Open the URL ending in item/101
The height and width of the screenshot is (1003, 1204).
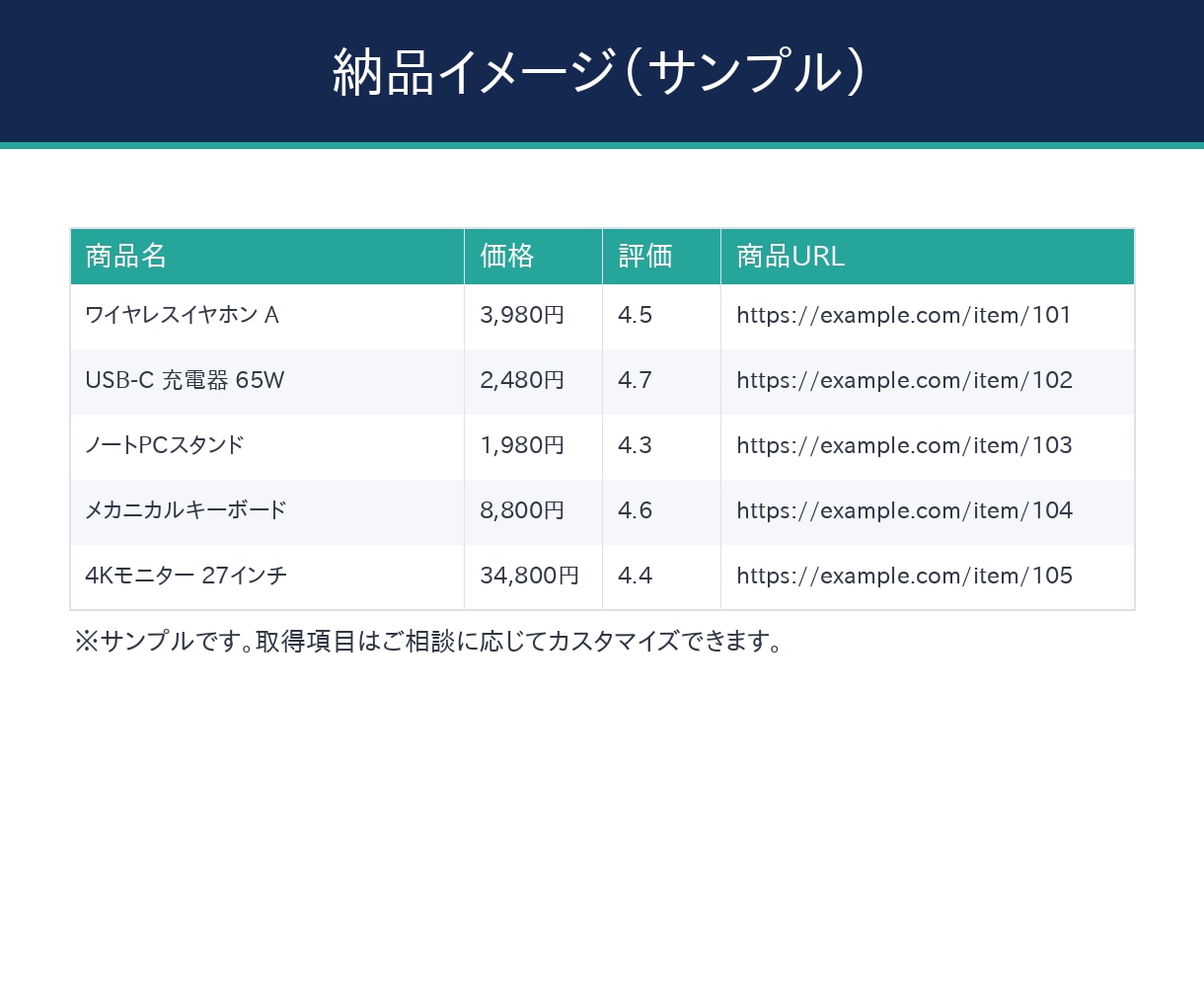click(904, 315)
